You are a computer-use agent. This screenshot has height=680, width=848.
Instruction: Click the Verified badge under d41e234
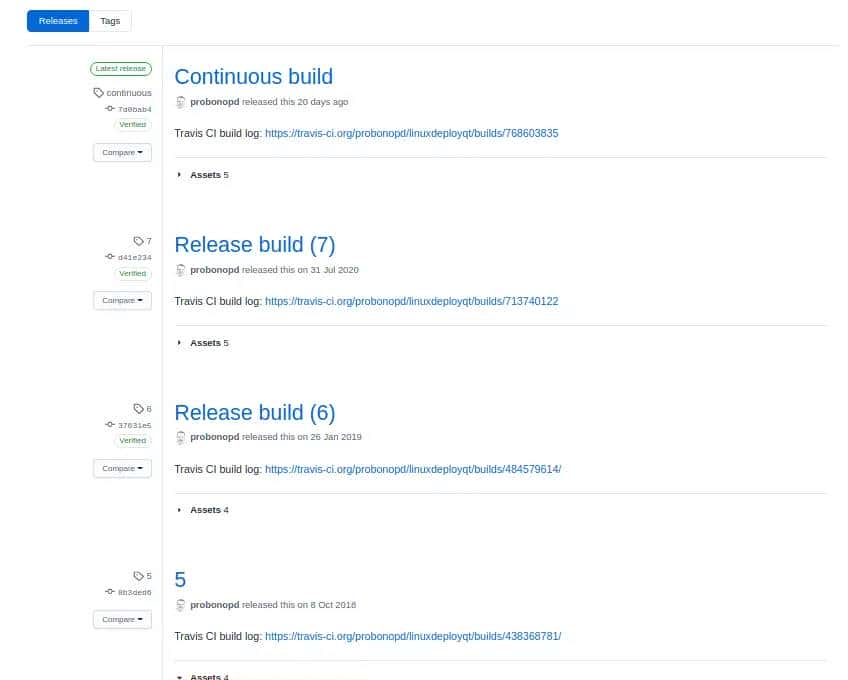pos(132,273)
